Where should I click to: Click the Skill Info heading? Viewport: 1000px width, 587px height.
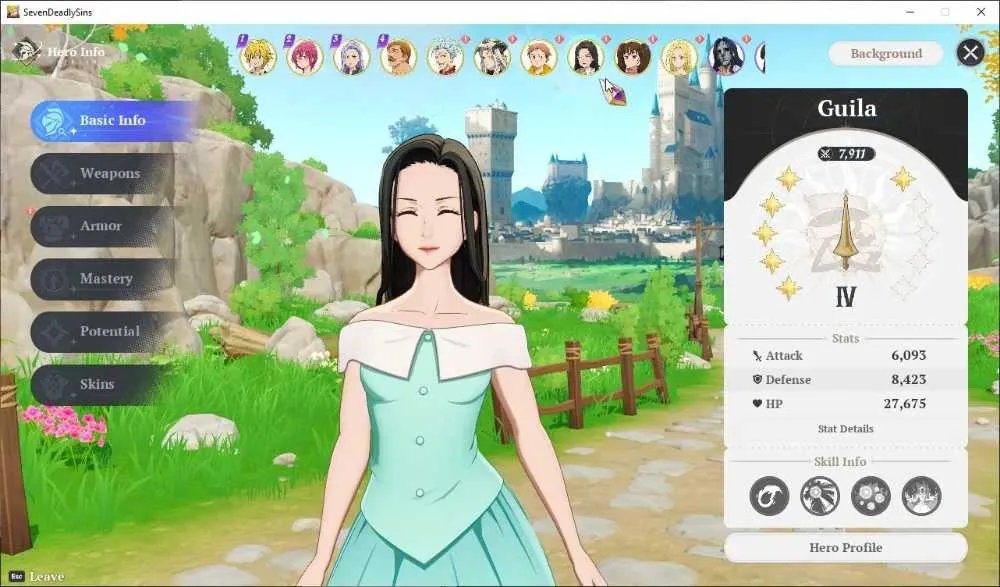(840, 461)
